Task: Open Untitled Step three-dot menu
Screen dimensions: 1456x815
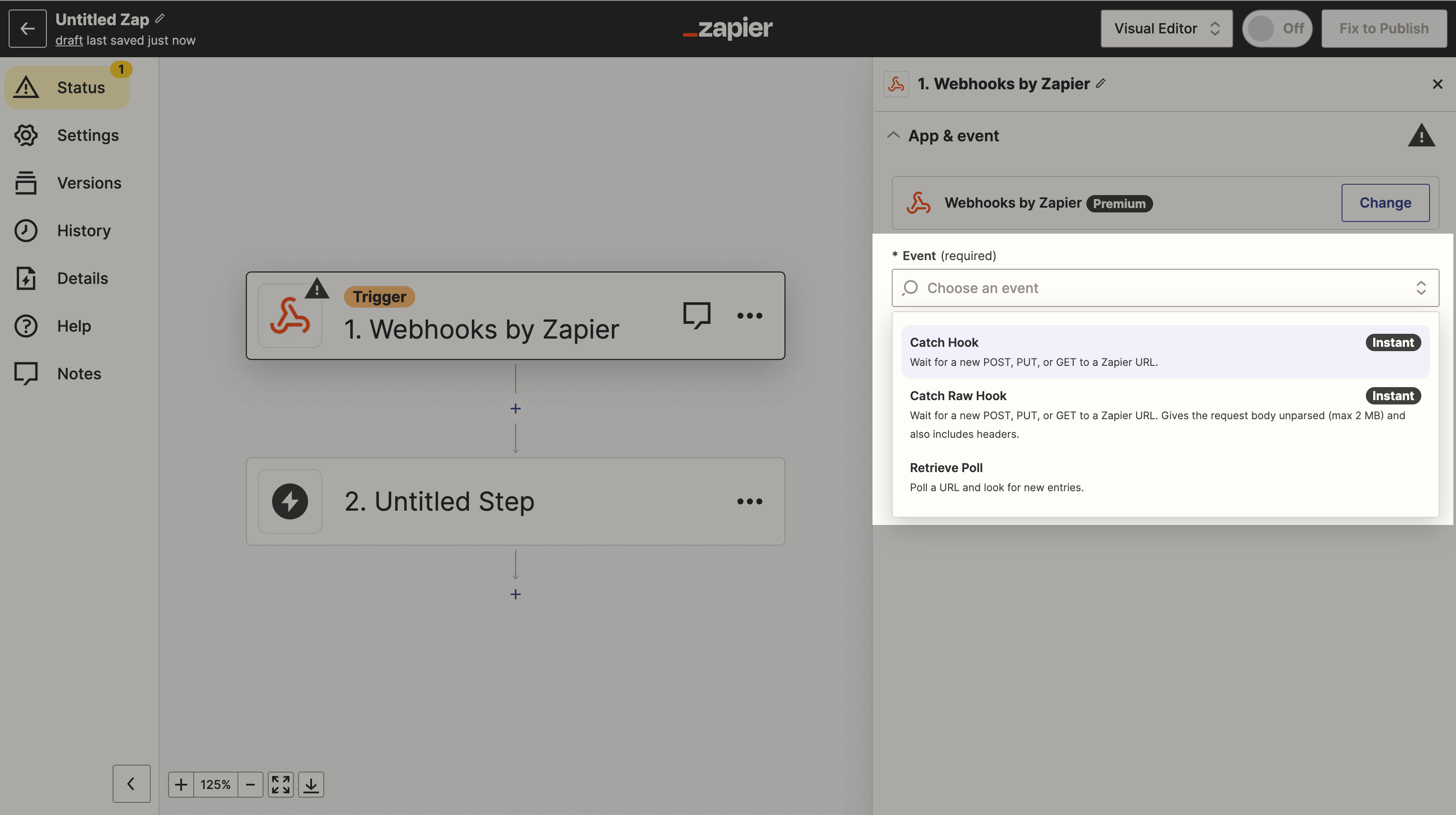Action: [750, 502]
